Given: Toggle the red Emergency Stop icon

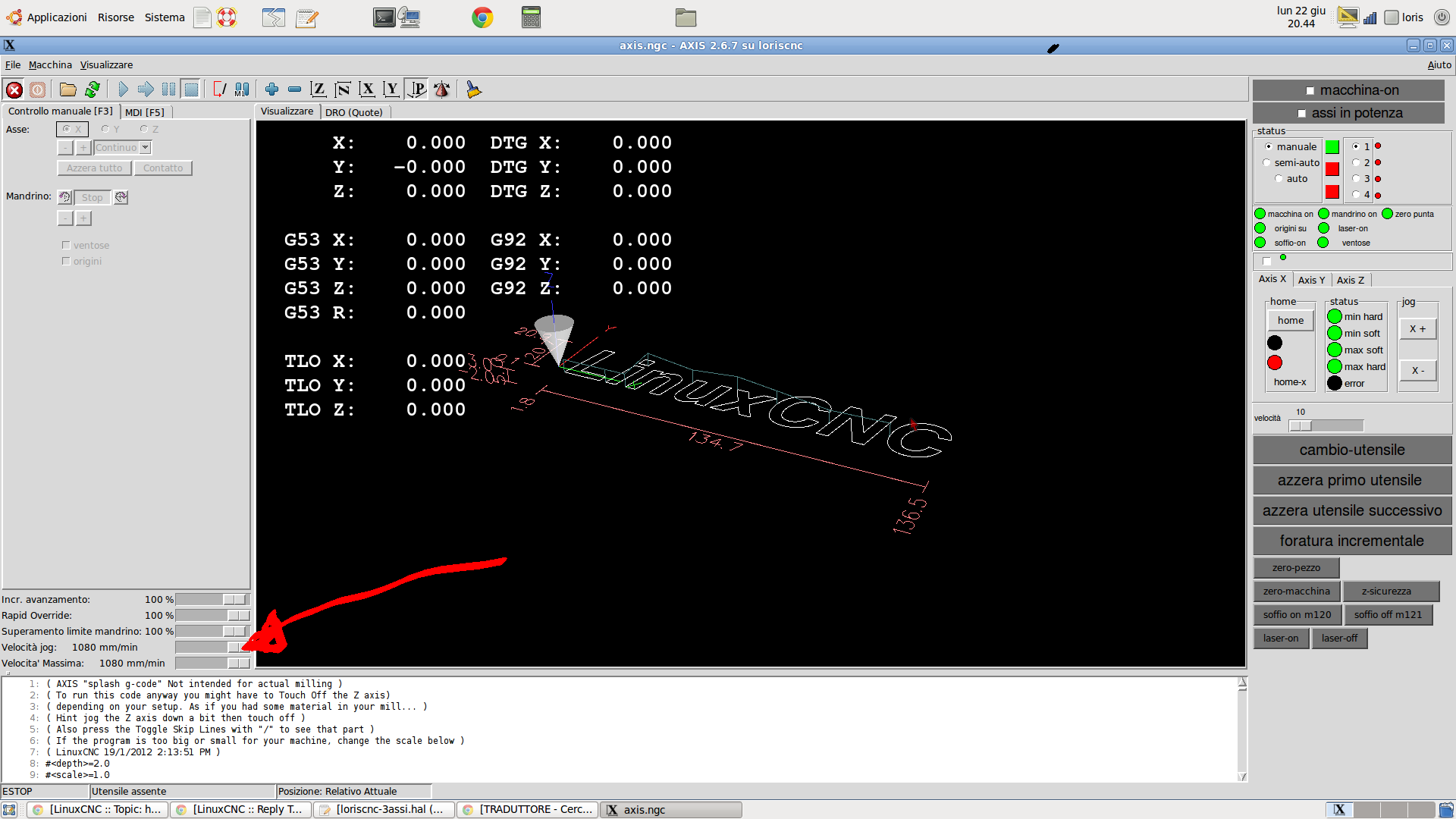Looking at the screenshot, I should 14,90.
